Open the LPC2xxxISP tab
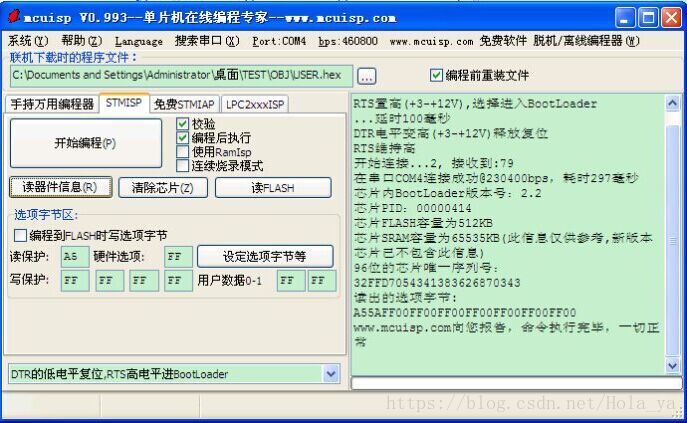This screenshot has width=687, height=423. pos(255,104)
